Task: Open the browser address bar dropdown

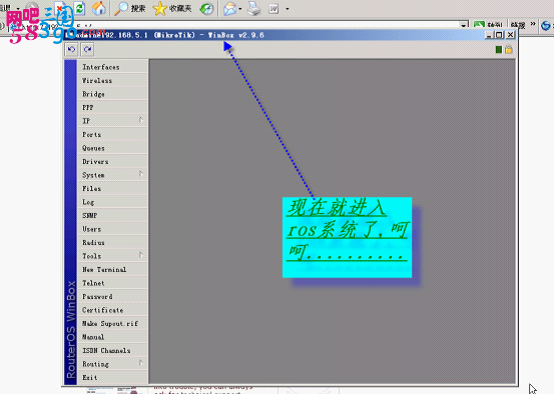Action: tap(464, 25)
